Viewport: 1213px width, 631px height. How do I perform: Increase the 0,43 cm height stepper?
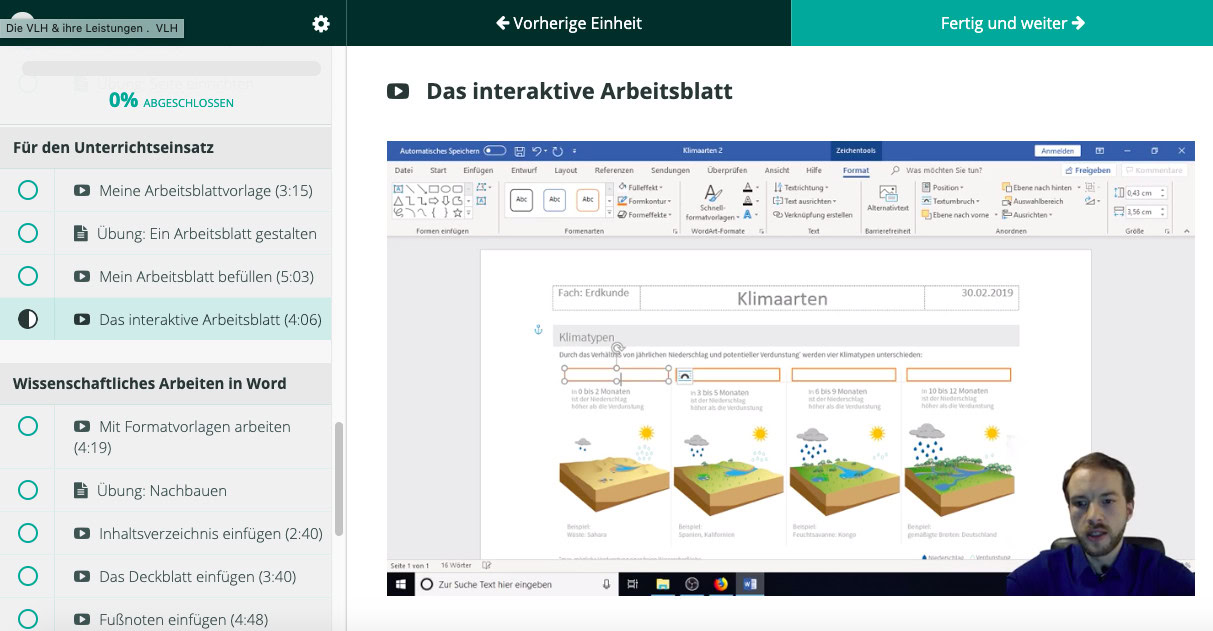pos(1163,188)
